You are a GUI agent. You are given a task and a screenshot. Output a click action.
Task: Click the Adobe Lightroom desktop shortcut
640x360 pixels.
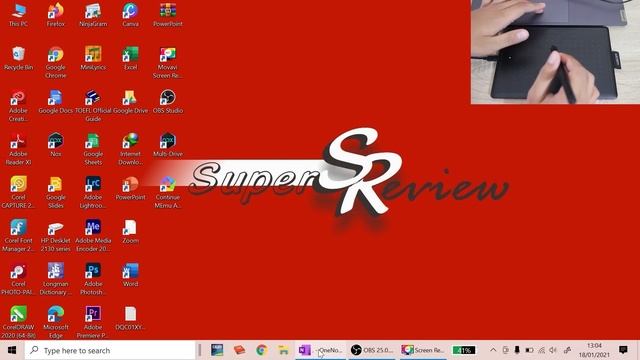pyautogui.click(x=93, y=192)
